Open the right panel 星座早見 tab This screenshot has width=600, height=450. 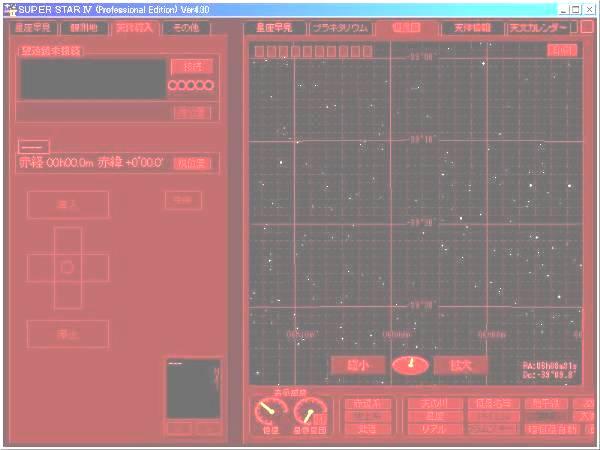pyautogui.click(x=274, y=28)
